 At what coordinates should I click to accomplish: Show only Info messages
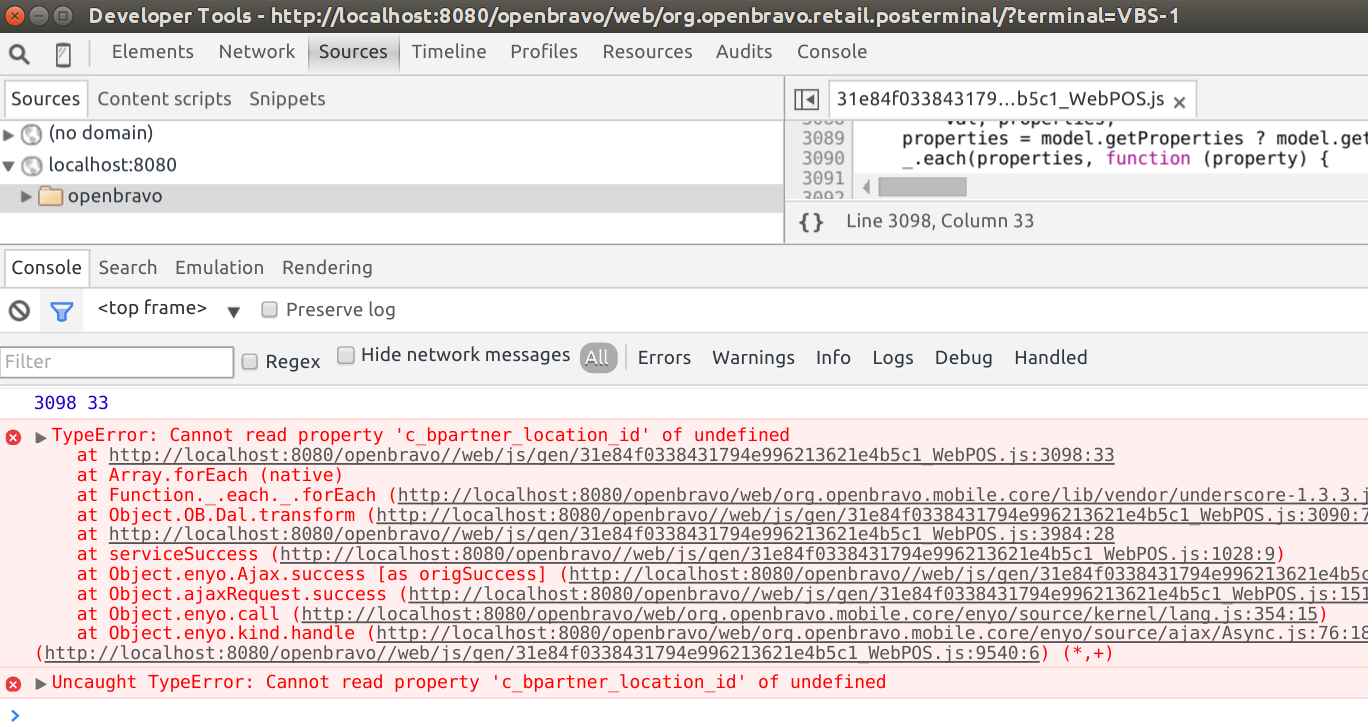pyautogui.click(x=833, y=358)
